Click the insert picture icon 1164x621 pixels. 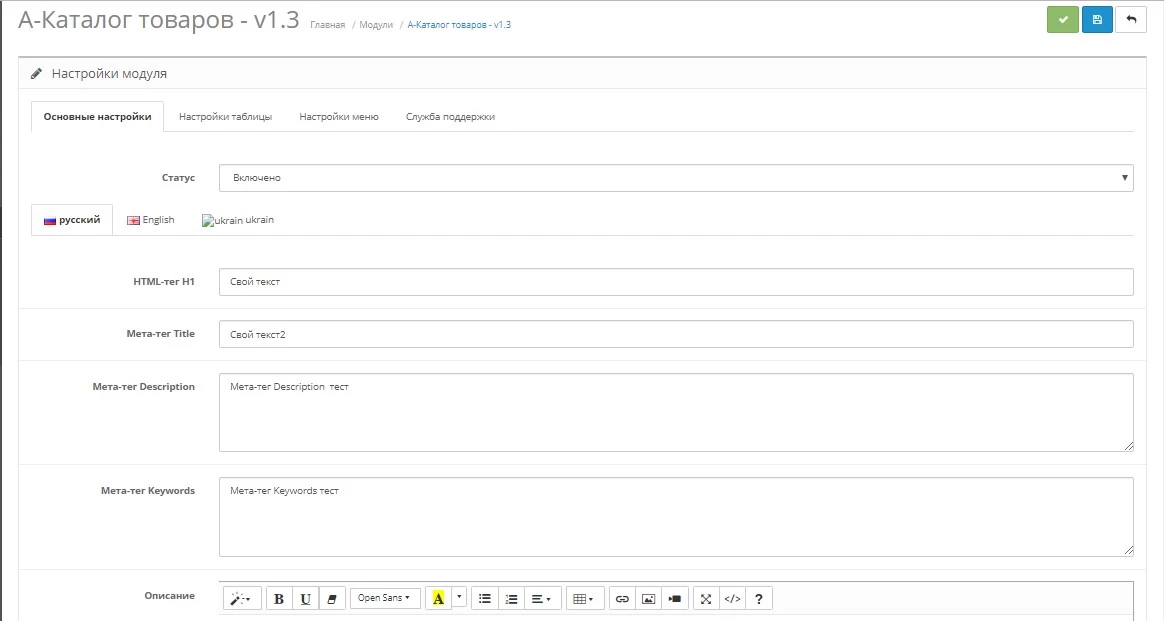[648, 599]
